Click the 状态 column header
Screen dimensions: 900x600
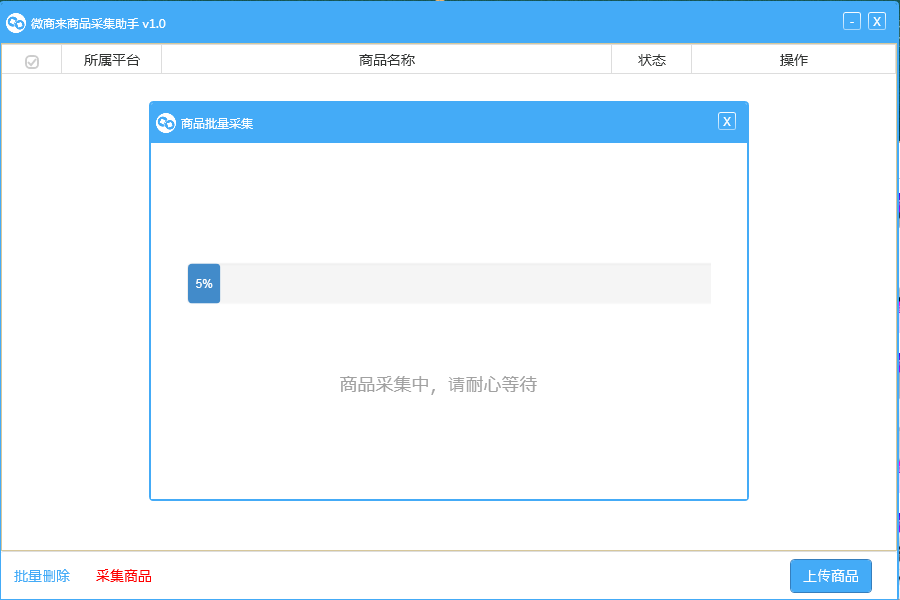pyautogui.click(x=651, y=60)
